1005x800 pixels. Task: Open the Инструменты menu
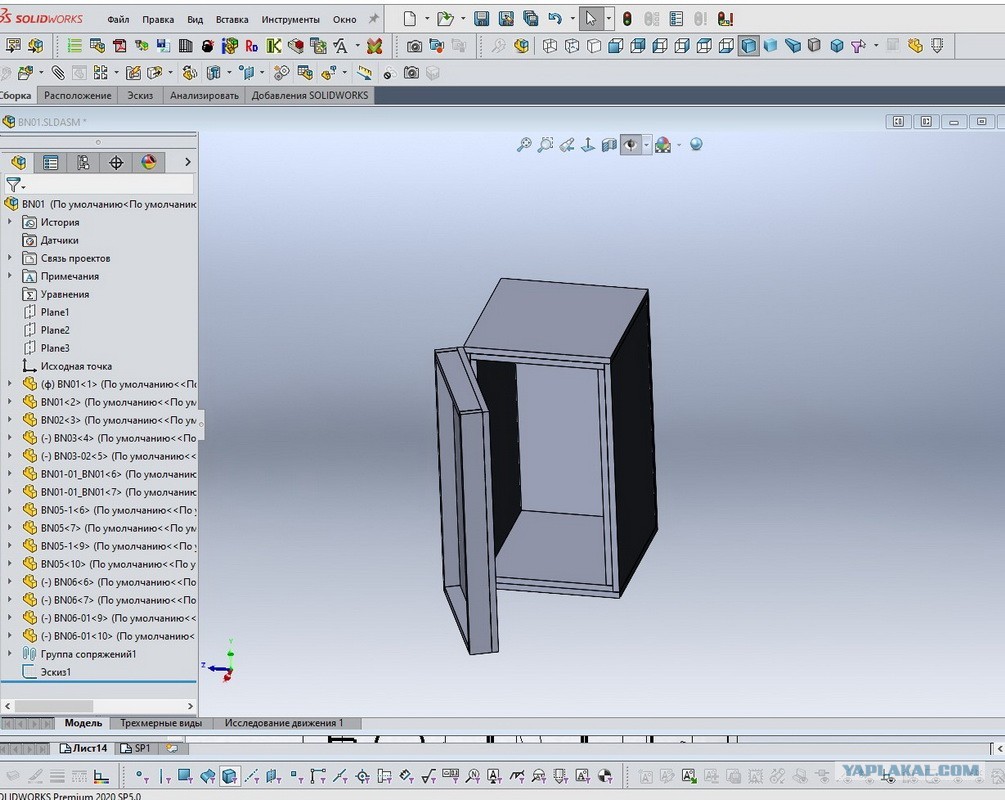pyautogui.click(x=290, y=20)
